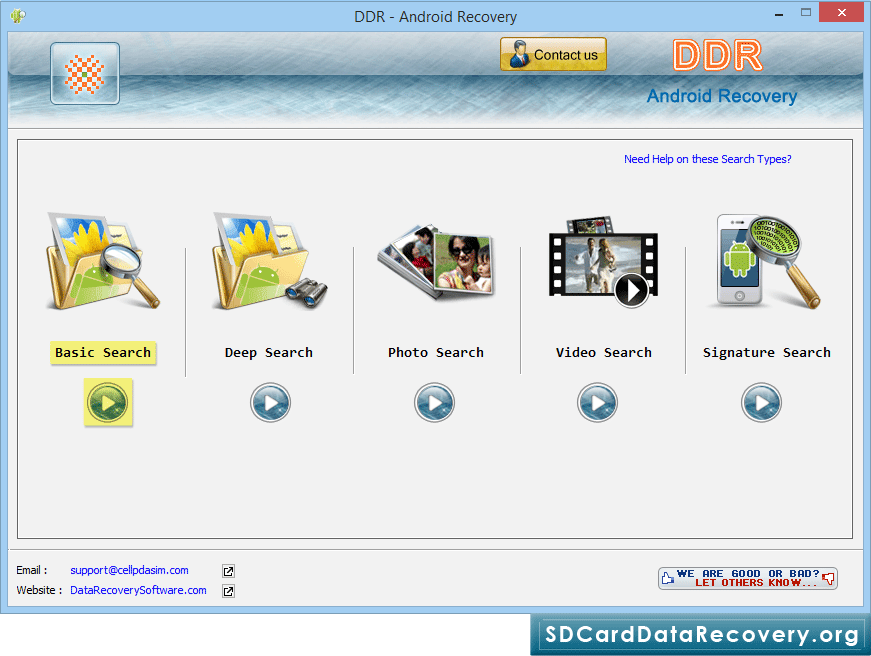This screenshot has height=656, width=871.
Task: Select the Signature Search label
Action: (x=767, y=353)
